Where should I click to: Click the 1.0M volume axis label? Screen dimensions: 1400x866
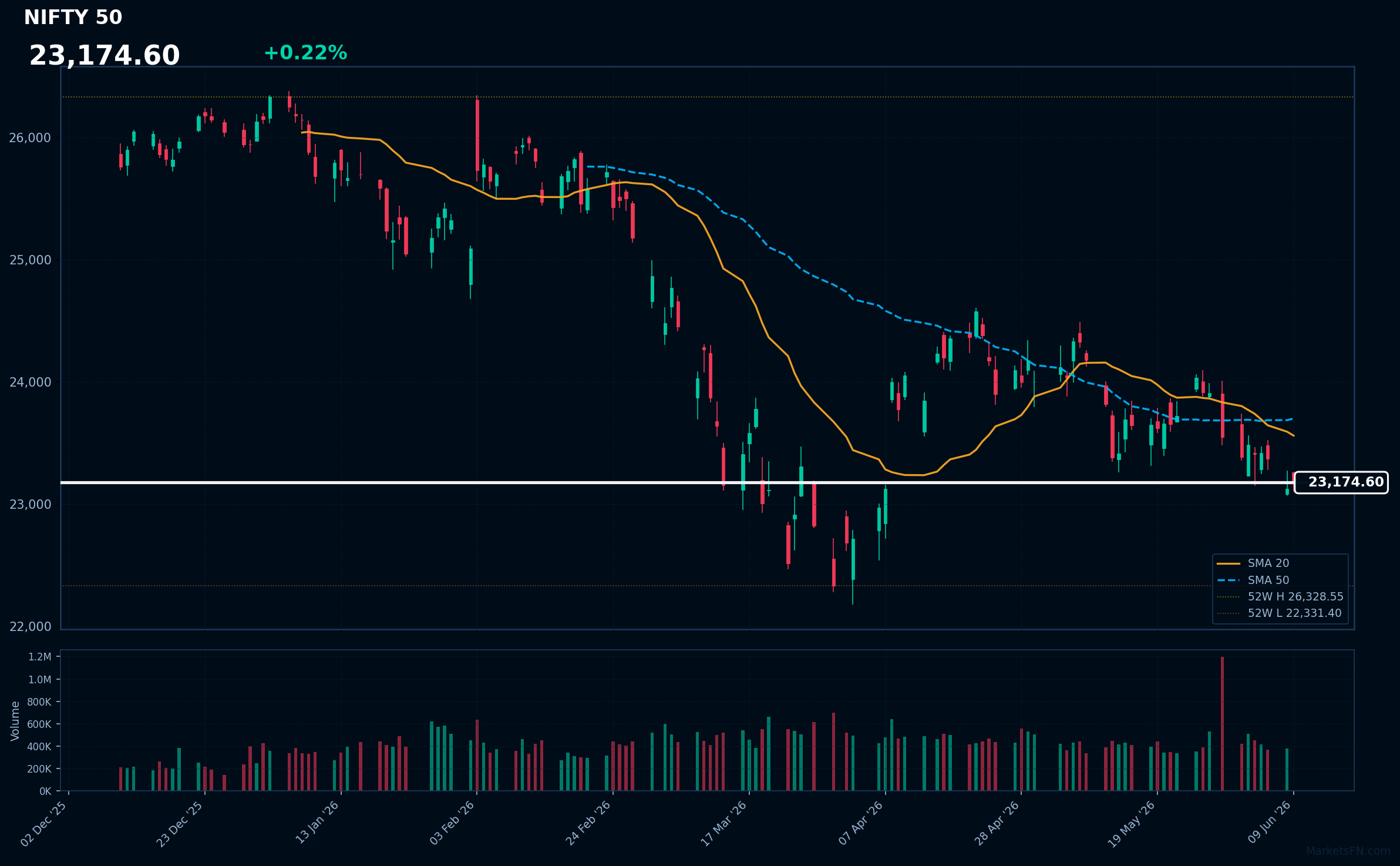click(x=40, y=680)
